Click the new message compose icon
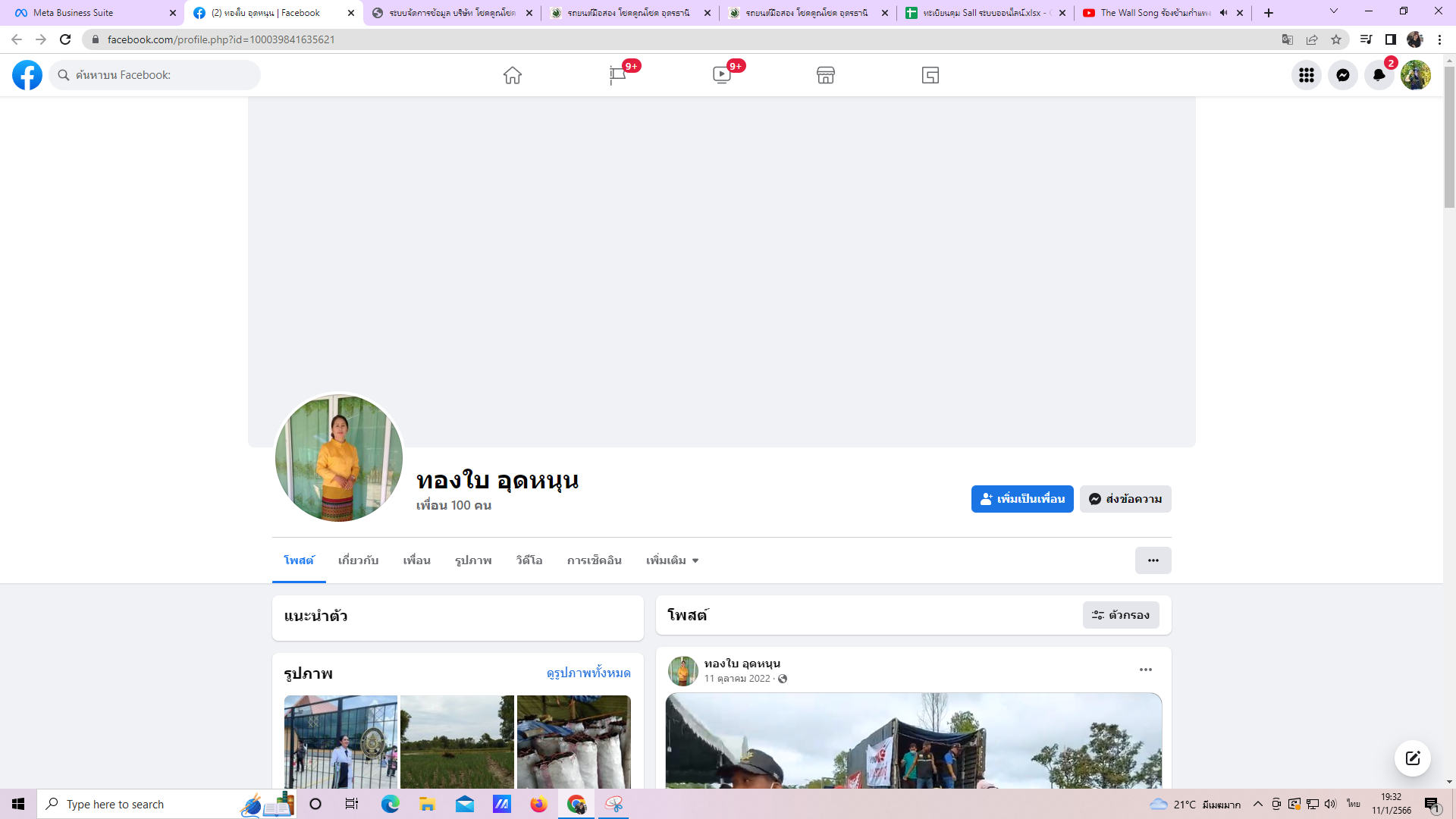Image resolution: width=1456 pixels, height=819 pixels. (x=1412, y=758)
